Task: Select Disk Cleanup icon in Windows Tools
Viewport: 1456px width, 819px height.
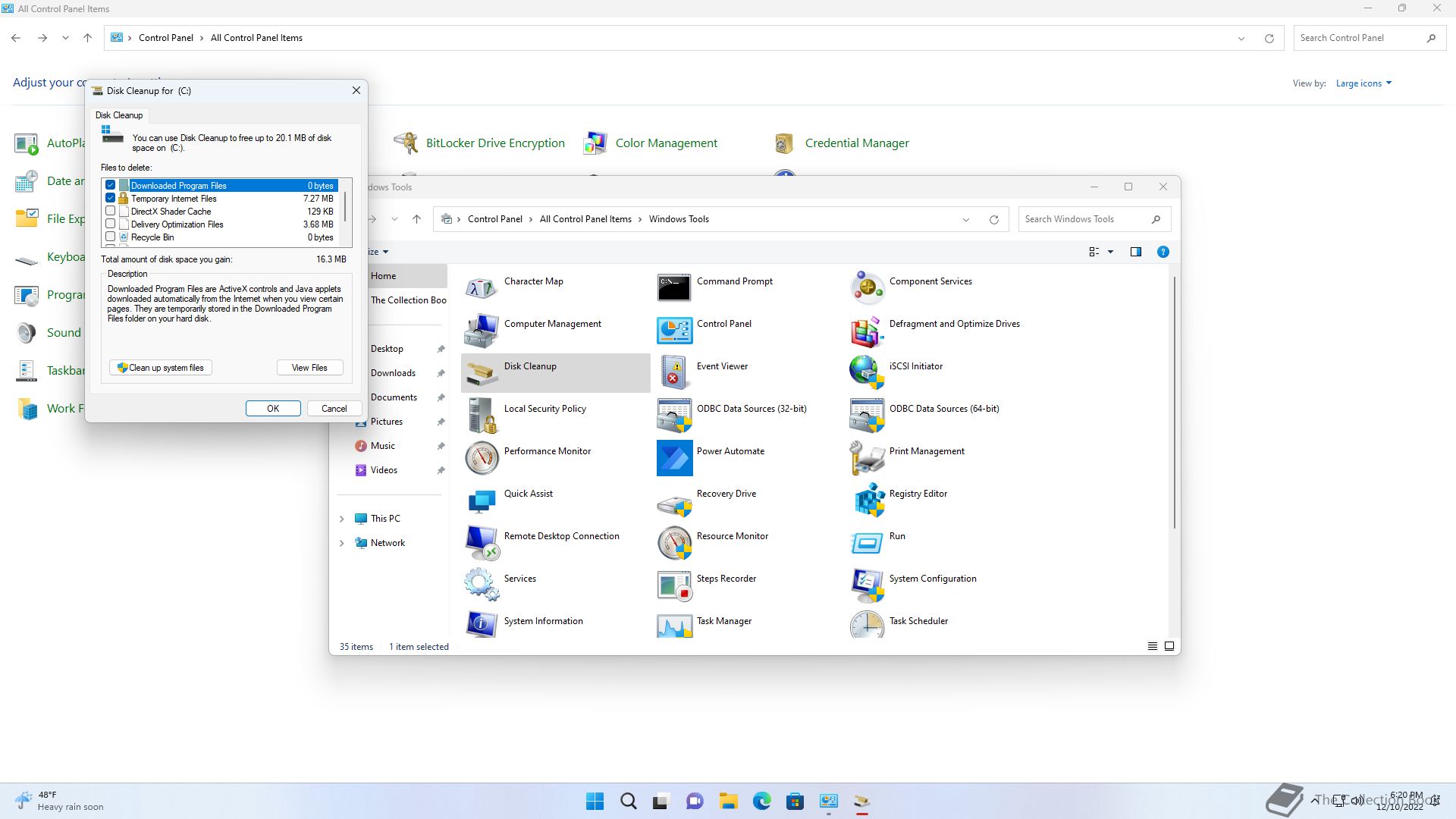Action: click(481, 372)
